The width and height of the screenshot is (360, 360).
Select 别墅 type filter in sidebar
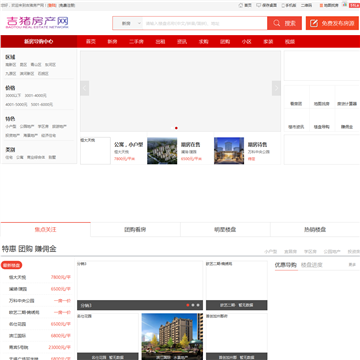tap(52, 157)
